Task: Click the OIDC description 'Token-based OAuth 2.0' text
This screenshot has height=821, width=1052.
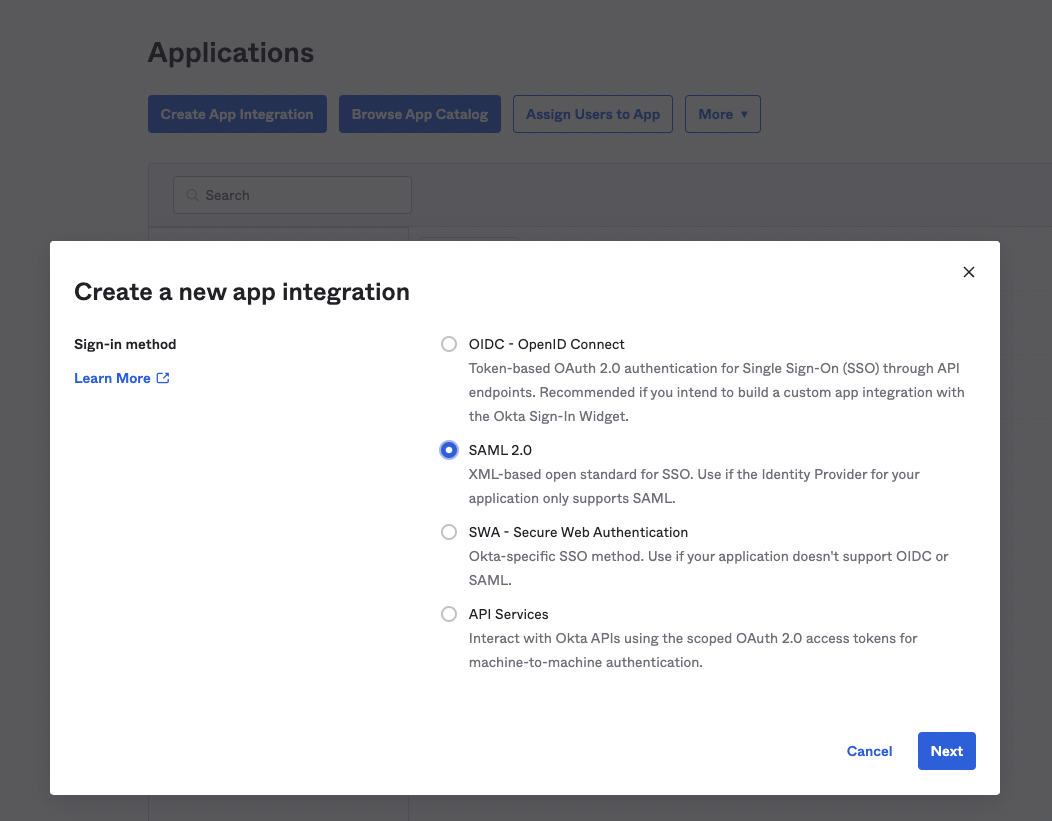Action: click(x=717, y=392)
